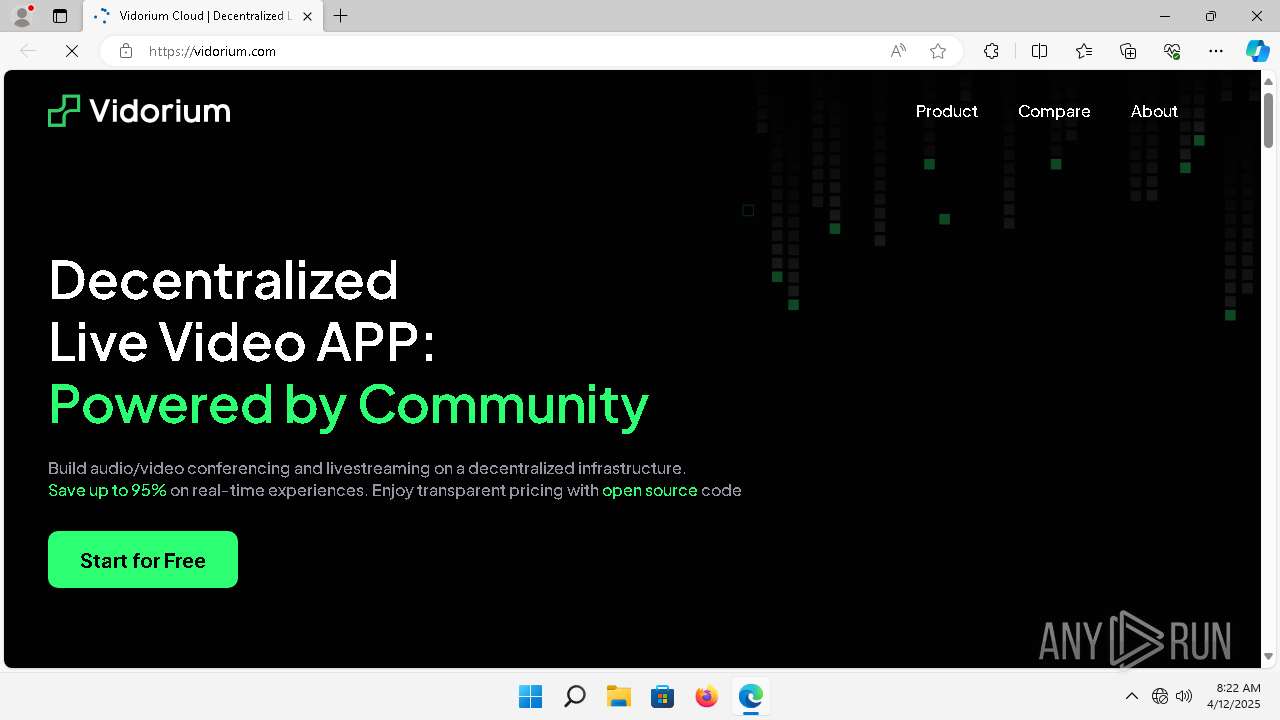
Task: Open Favorites list icon
Action: [x=1084, y=51]
